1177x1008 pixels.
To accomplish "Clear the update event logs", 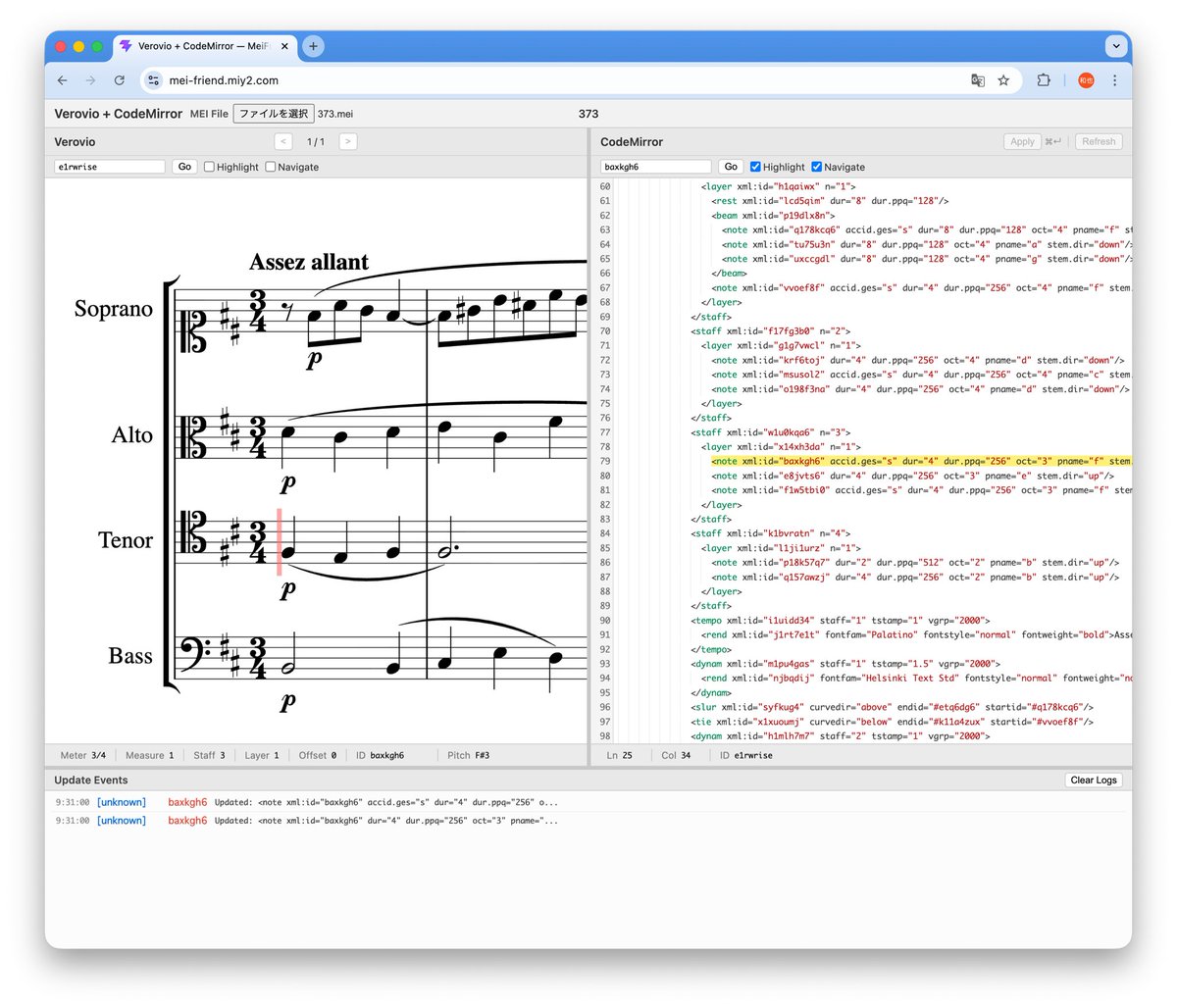I will [x=1094, y=781].
